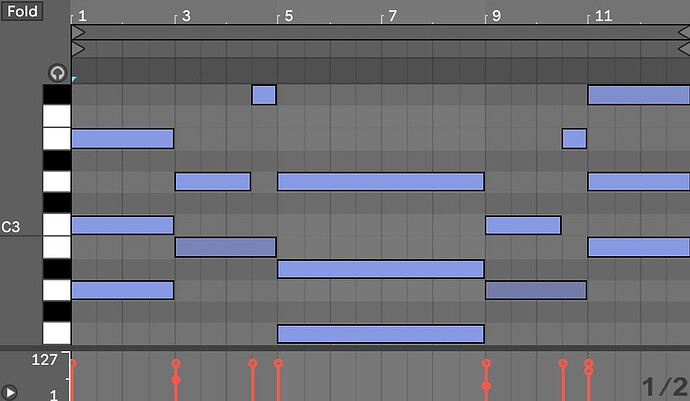Collapse the velocity lane with triangle button

pos(11,392)
